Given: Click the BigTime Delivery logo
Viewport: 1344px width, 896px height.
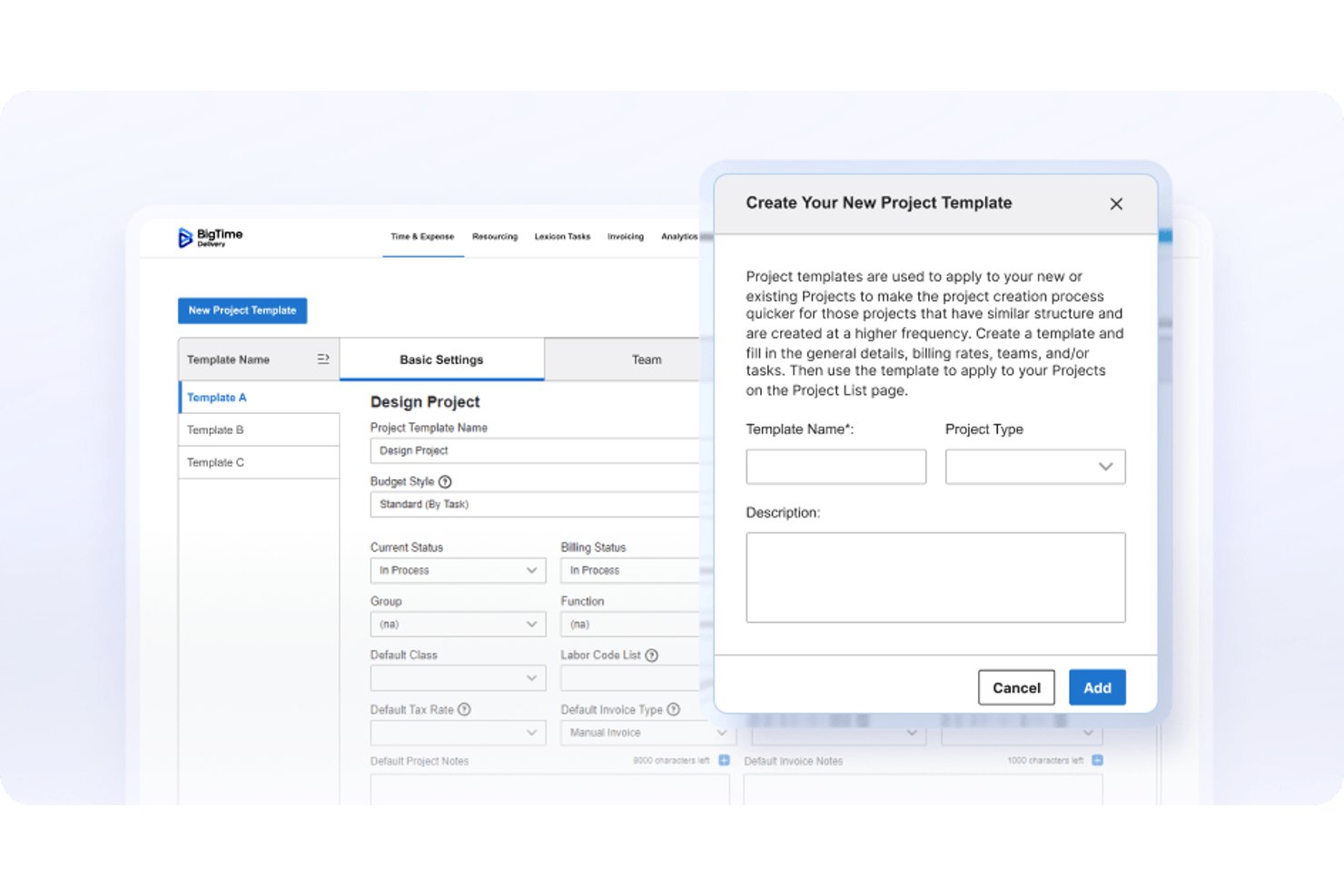Looking at the screenshot, I should click(210, 237).
